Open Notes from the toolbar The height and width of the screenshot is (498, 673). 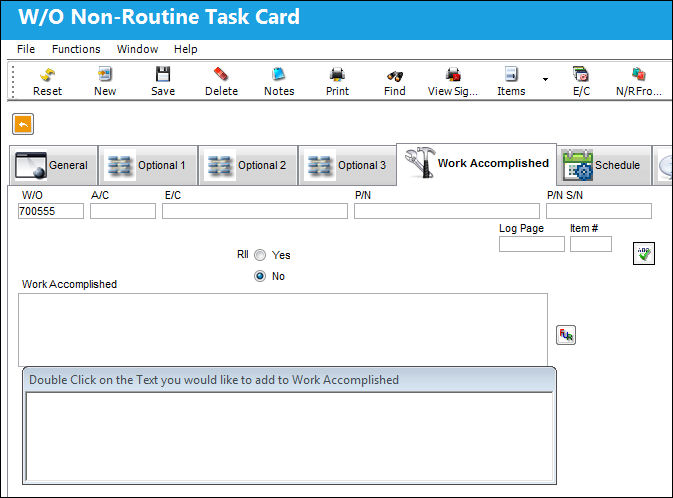point(279,82)
